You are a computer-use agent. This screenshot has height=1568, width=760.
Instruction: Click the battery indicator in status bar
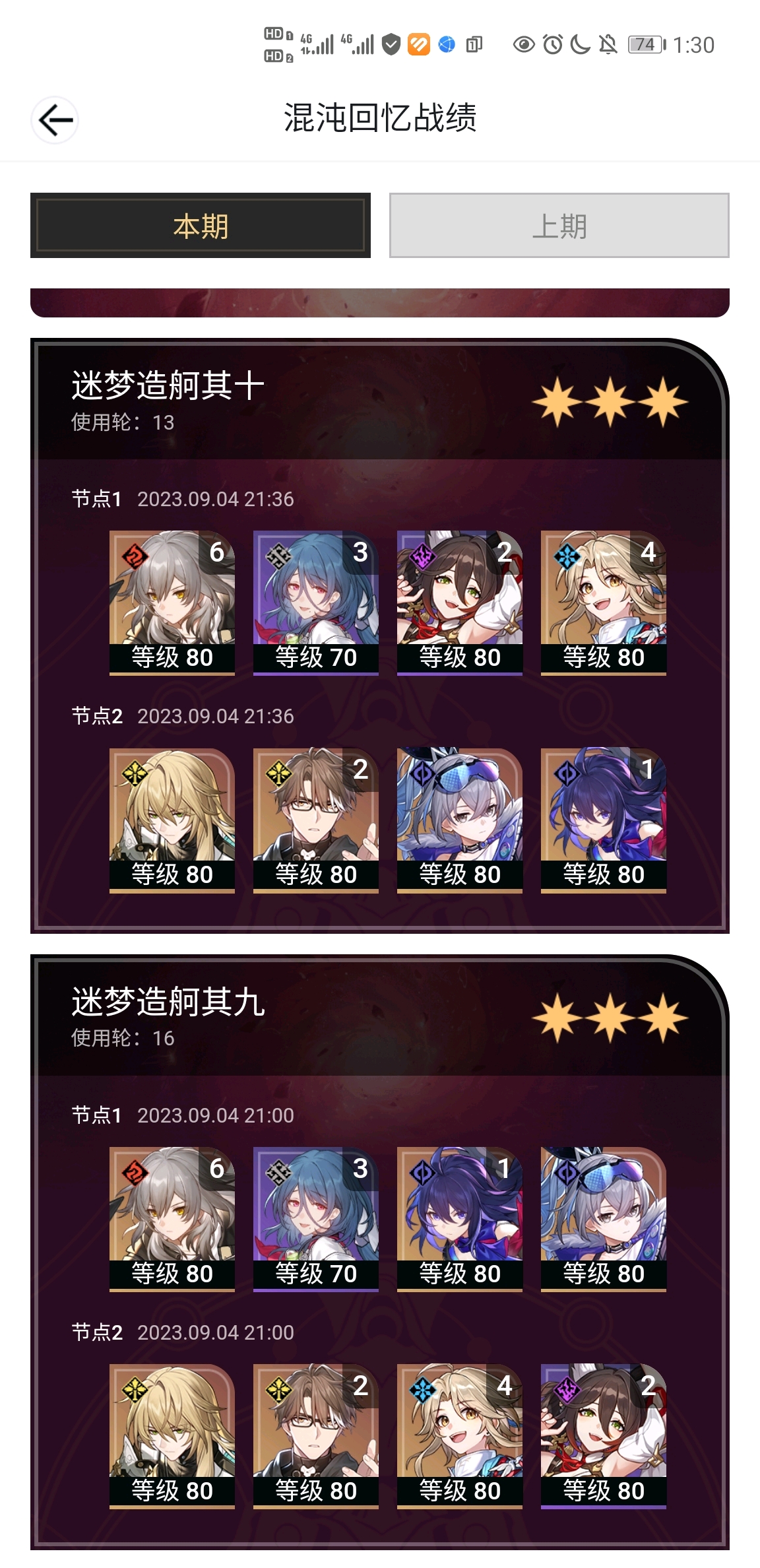[x=647, y=45]
